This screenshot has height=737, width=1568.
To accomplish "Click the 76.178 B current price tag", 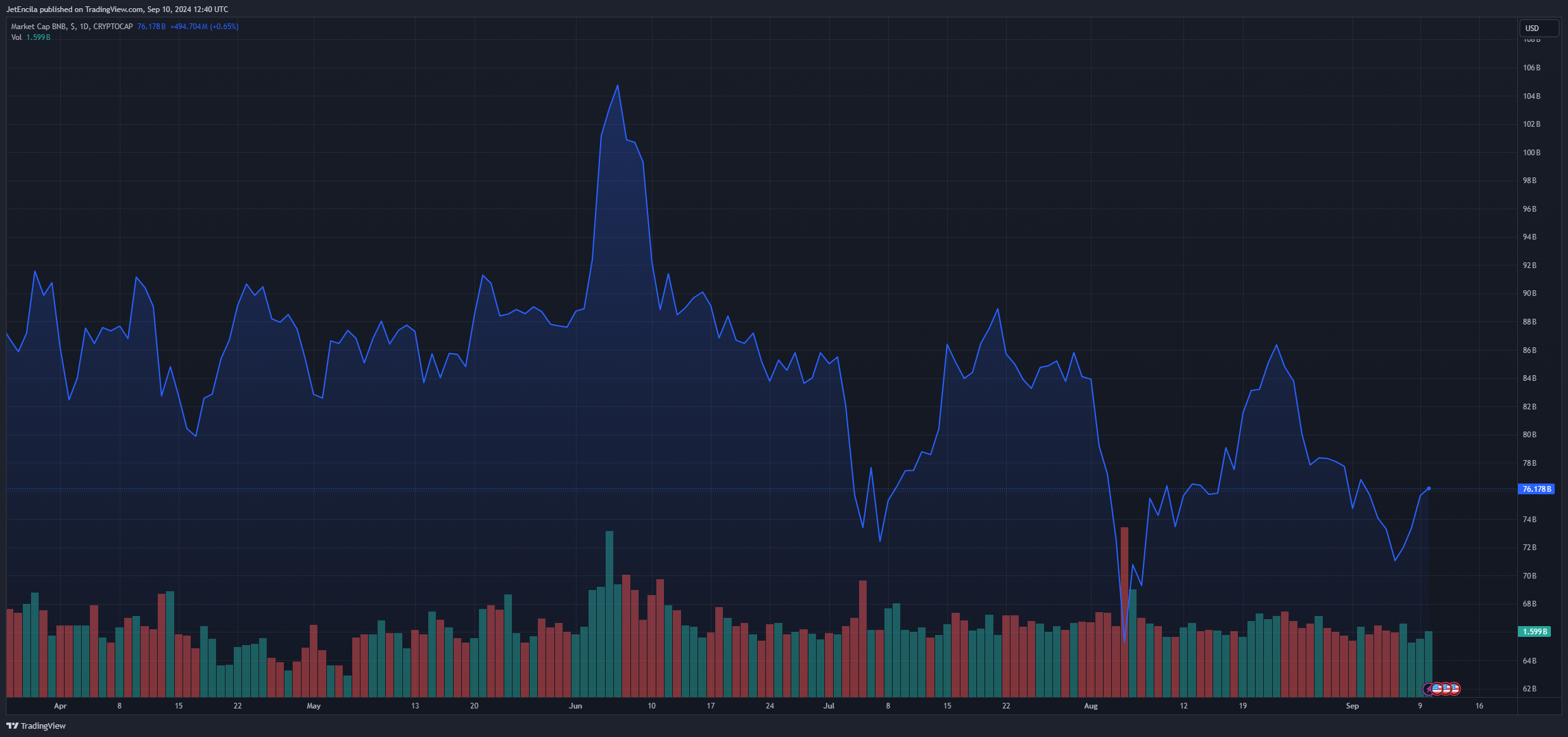I will [x=1536, y=489].
